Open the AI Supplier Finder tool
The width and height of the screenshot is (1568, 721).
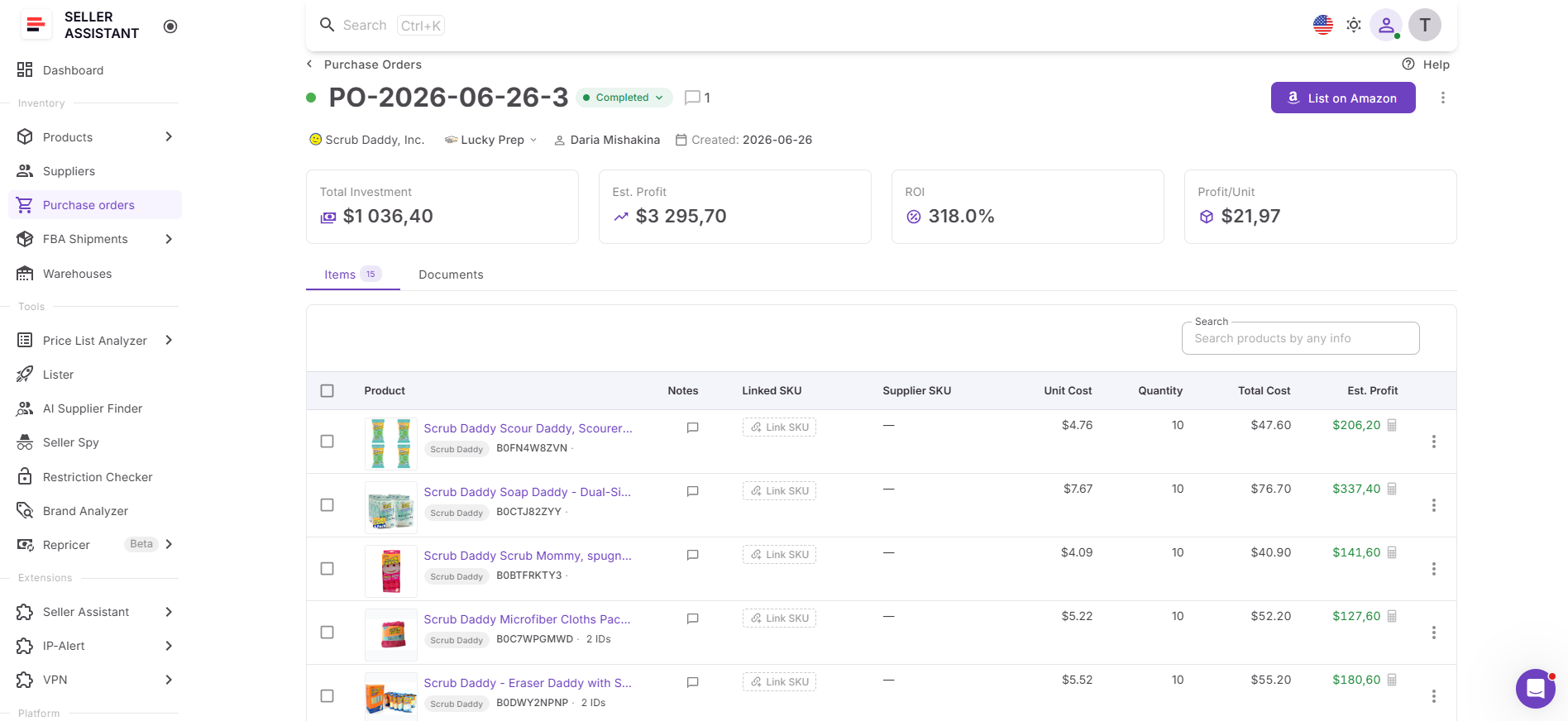(x=93, y=408)
